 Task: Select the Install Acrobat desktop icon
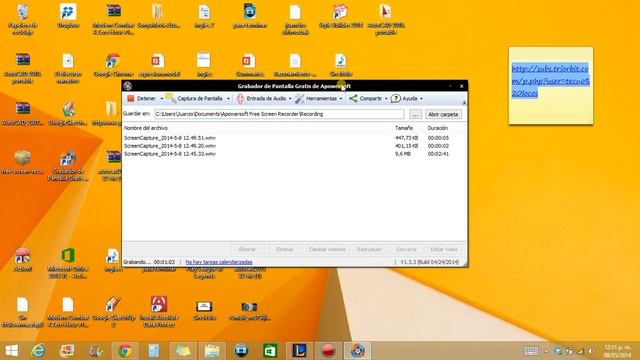coord(159,311)
